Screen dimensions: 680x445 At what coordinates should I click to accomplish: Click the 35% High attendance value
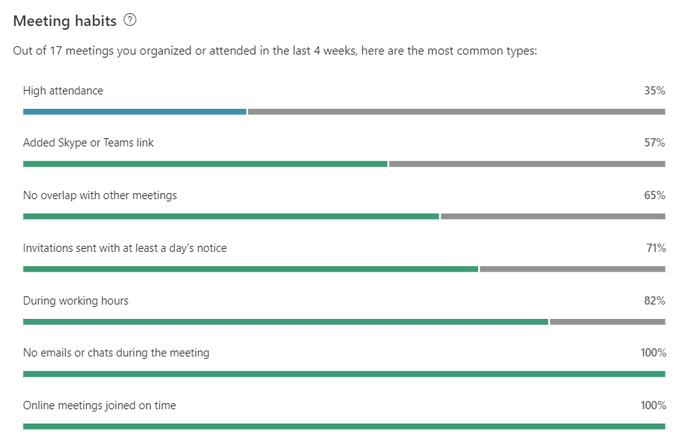(655, 90)
